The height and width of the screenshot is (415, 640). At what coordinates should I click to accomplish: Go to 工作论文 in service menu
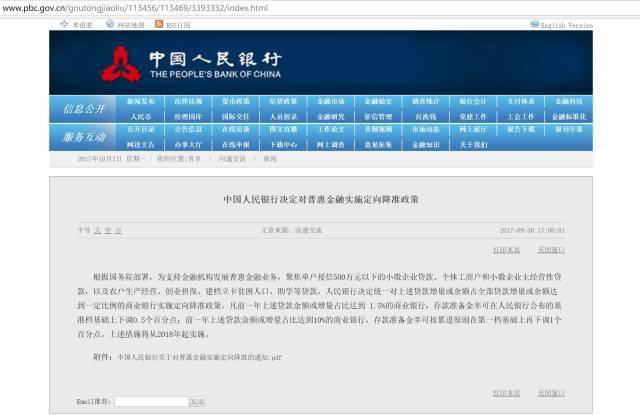click(331, 129)
